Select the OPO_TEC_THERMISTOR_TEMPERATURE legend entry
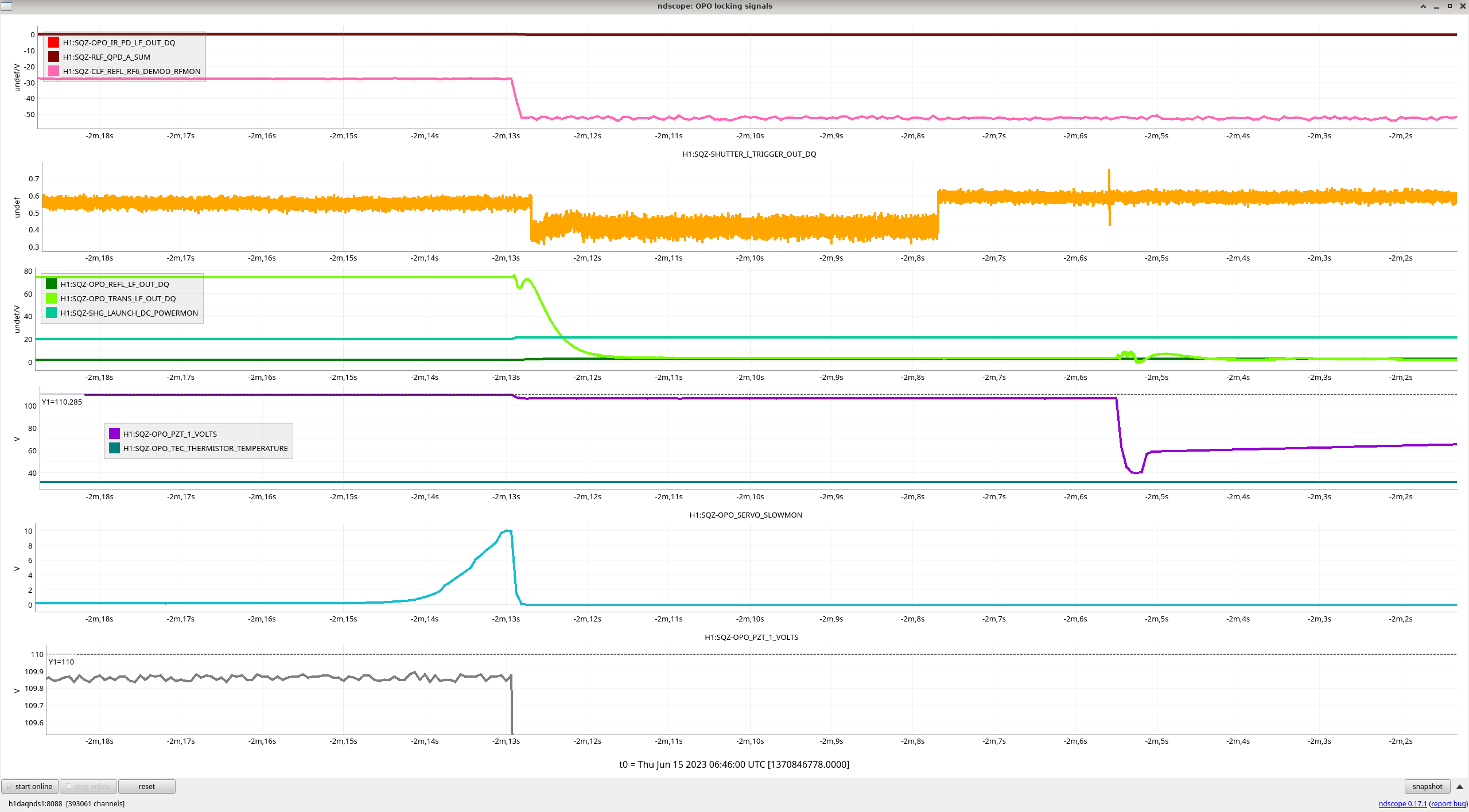1469x812 pixels. (x=205, y=448)
